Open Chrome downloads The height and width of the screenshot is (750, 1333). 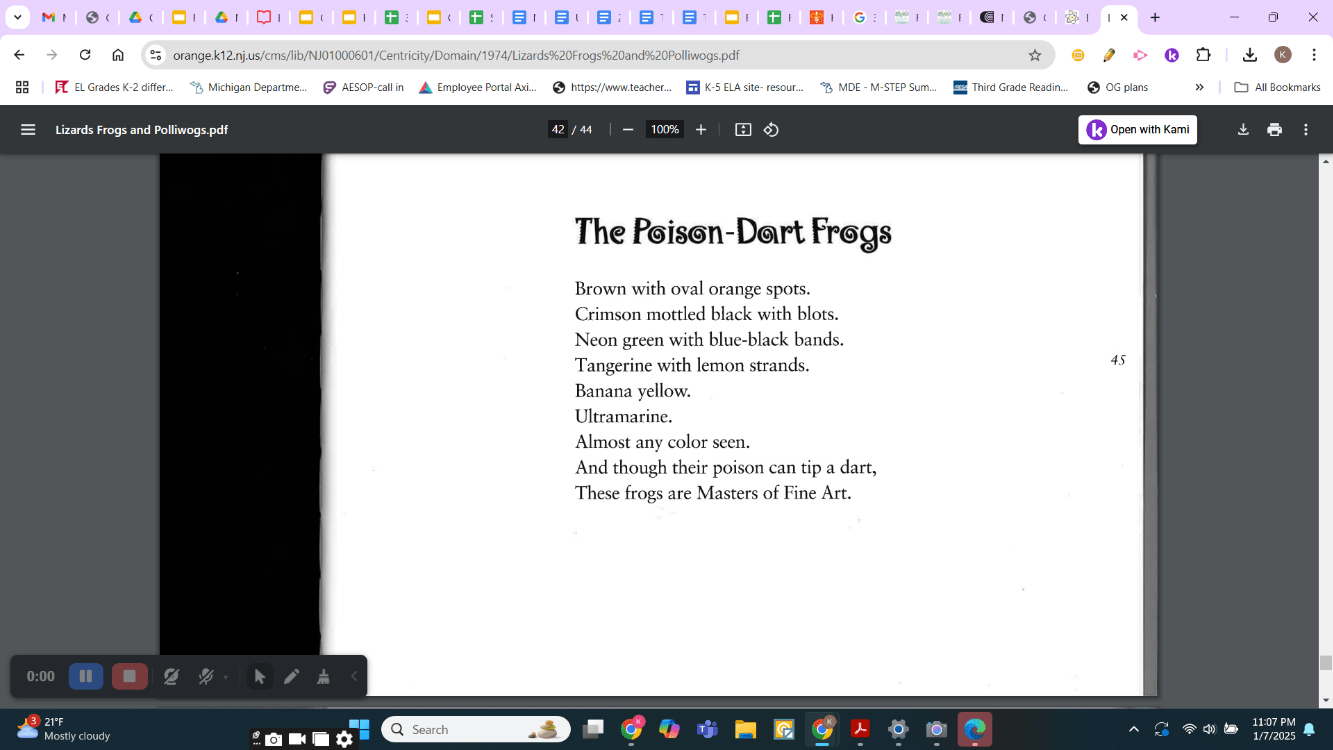(x=1250, y=55)
